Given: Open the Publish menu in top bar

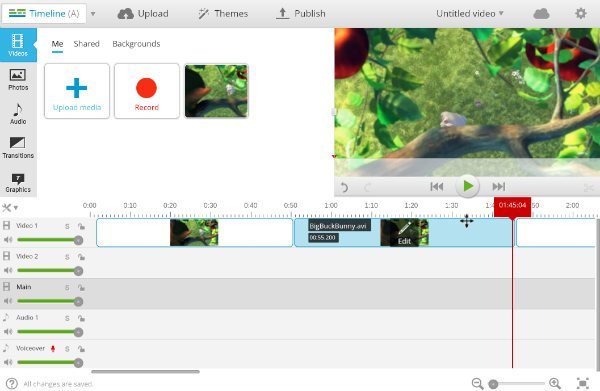Looking at the screenshot, I should [301, 14].
